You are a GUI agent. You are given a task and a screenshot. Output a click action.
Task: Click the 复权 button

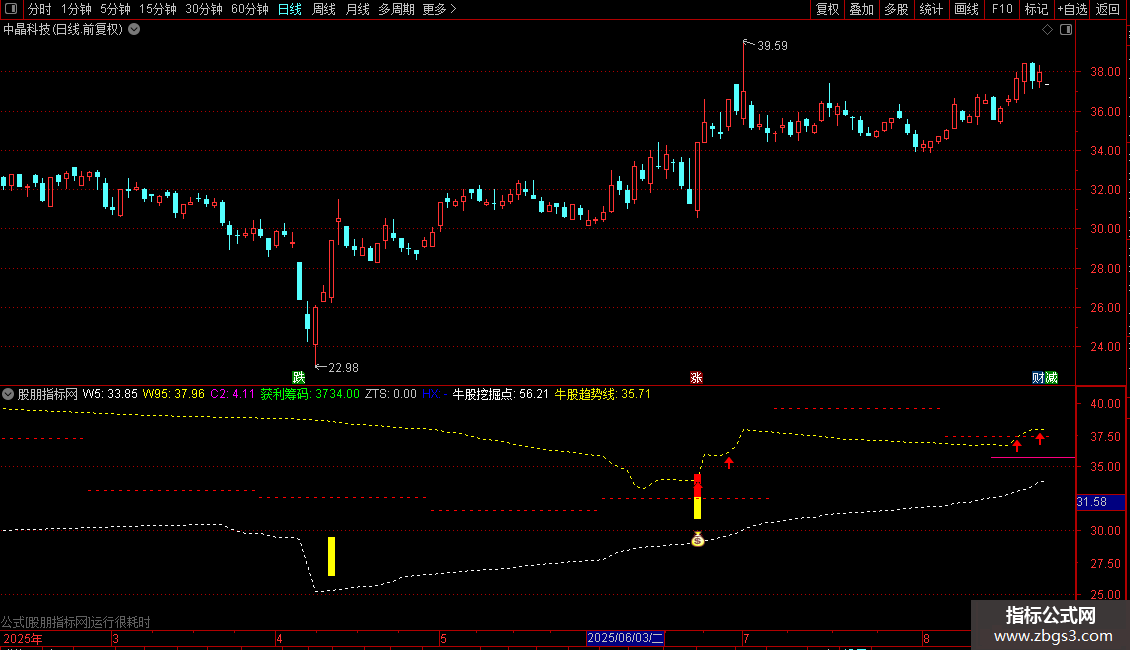coord(827,9)
